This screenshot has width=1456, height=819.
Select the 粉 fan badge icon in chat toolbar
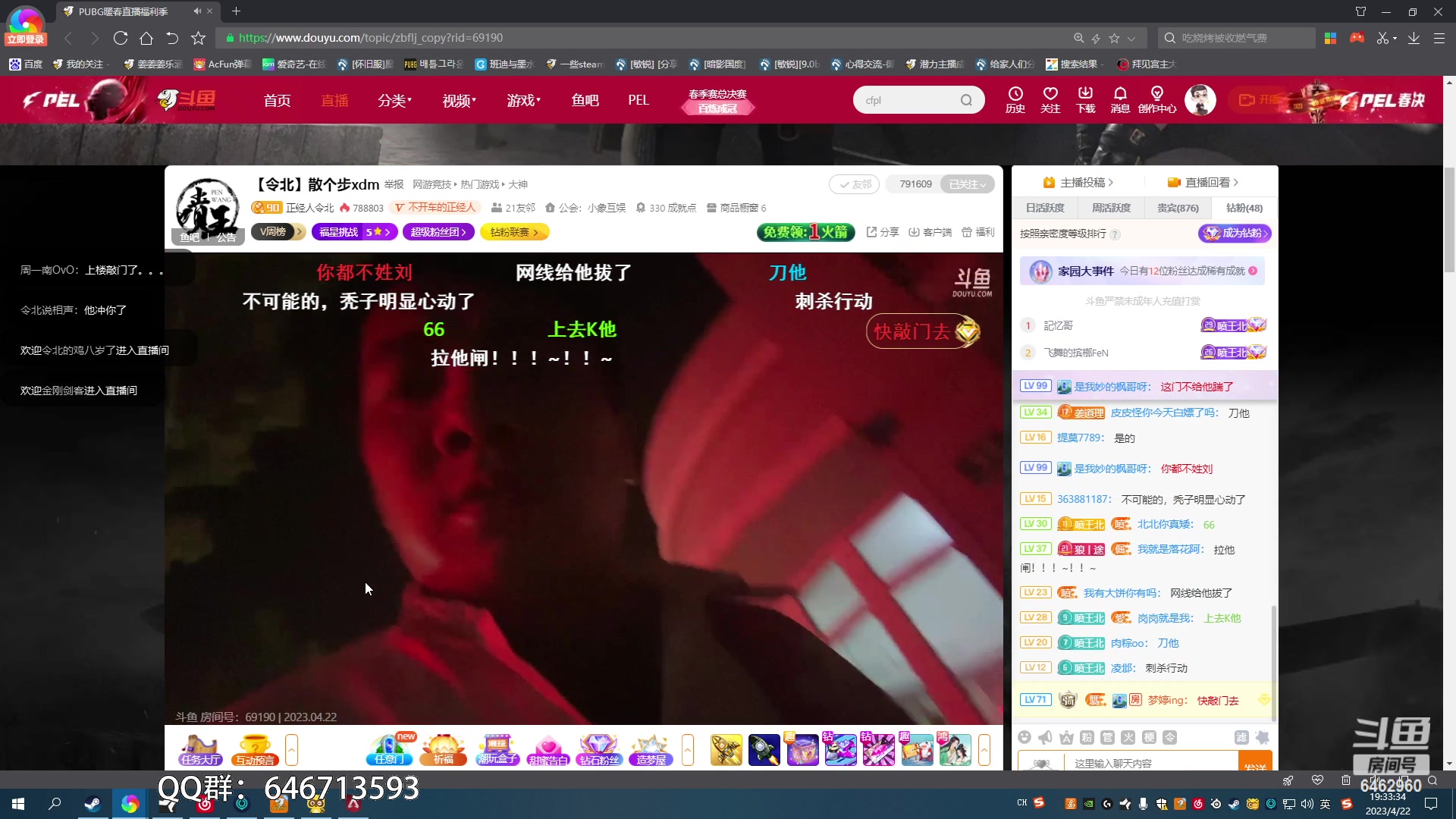(x=1086, y=737)
